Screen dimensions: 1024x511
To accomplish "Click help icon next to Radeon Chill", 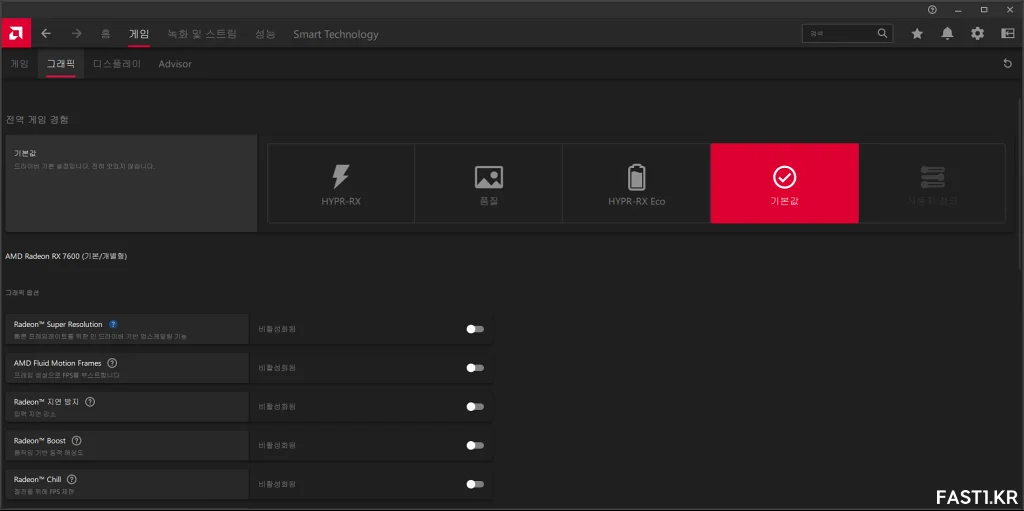I will click(x=72, y=480).
